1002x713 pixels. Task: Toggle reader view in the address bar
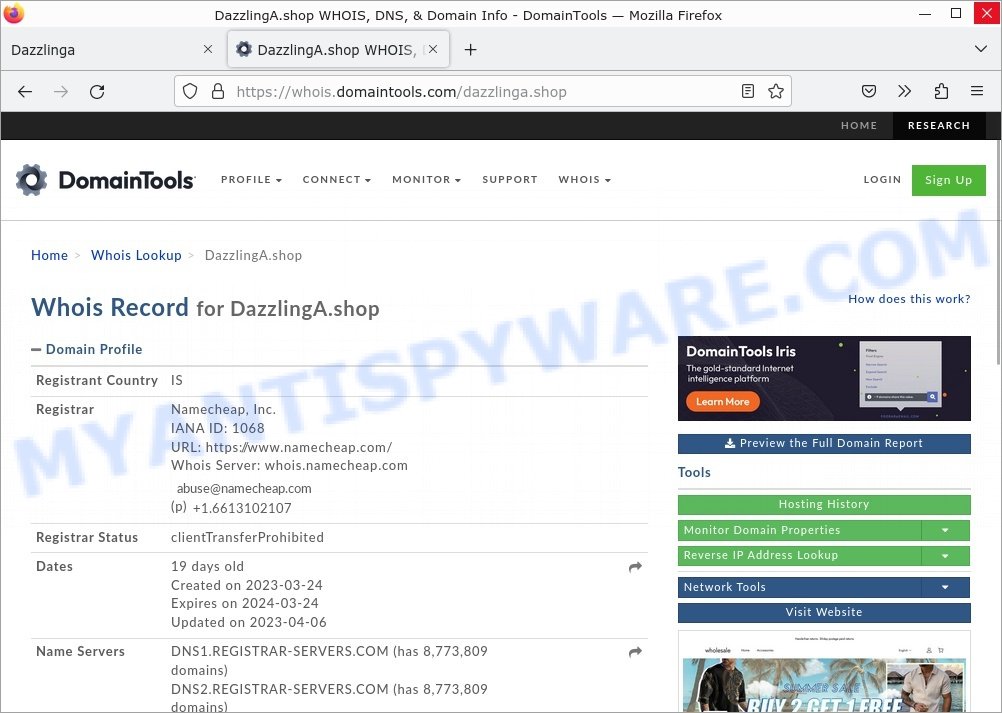(x=748, y=91)
